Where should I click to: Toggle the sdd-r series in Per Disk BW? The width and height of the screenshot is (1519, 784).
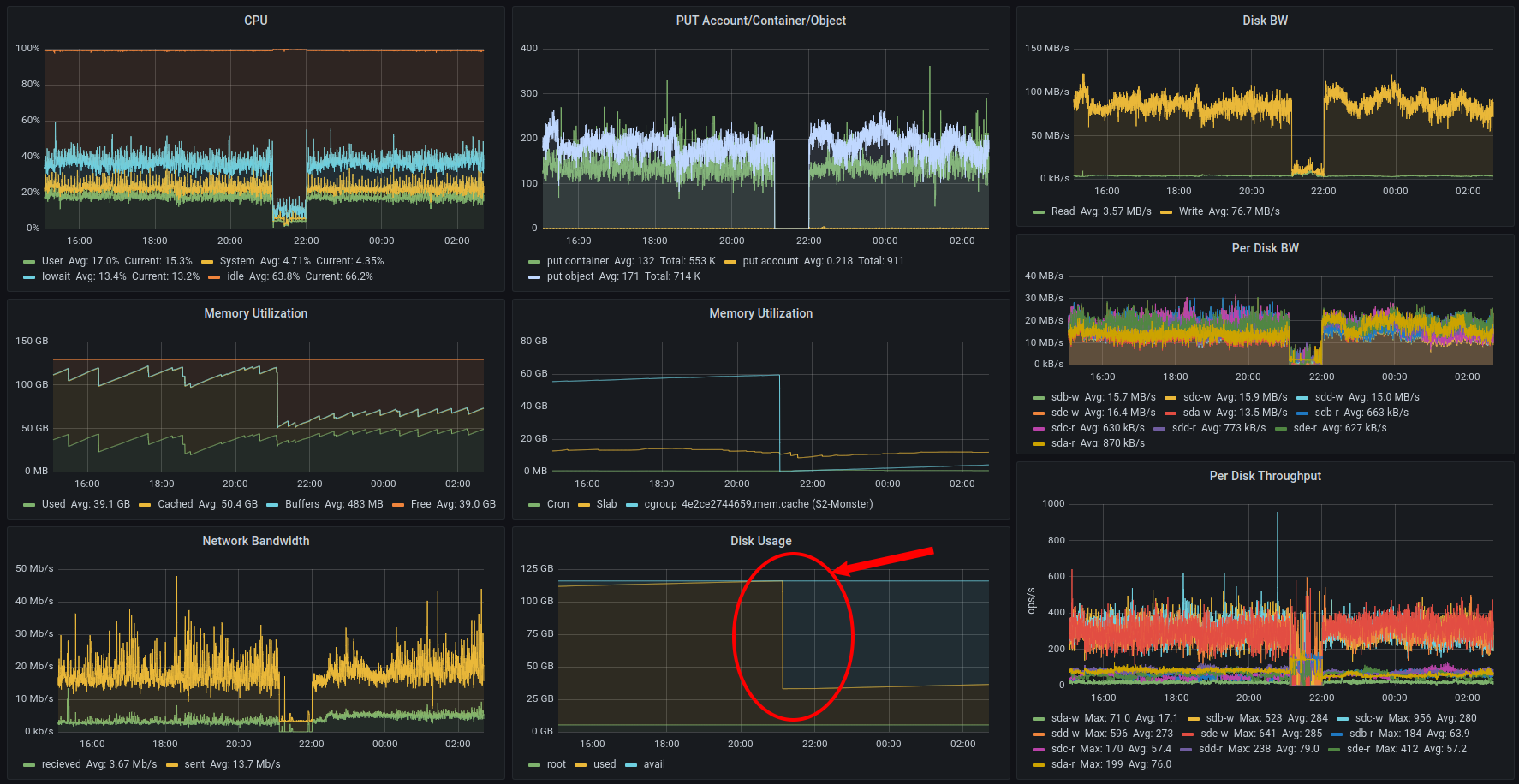(x=1183, y=428)
